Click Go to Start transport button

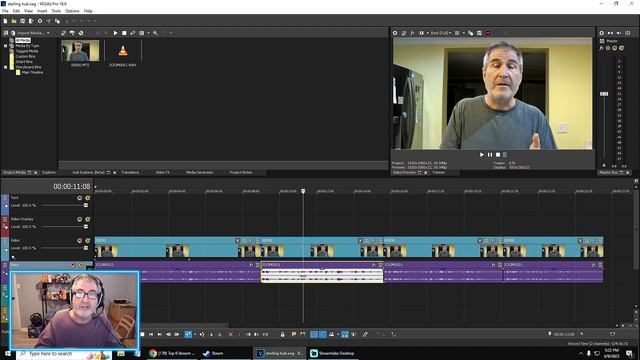coord(151,334)
